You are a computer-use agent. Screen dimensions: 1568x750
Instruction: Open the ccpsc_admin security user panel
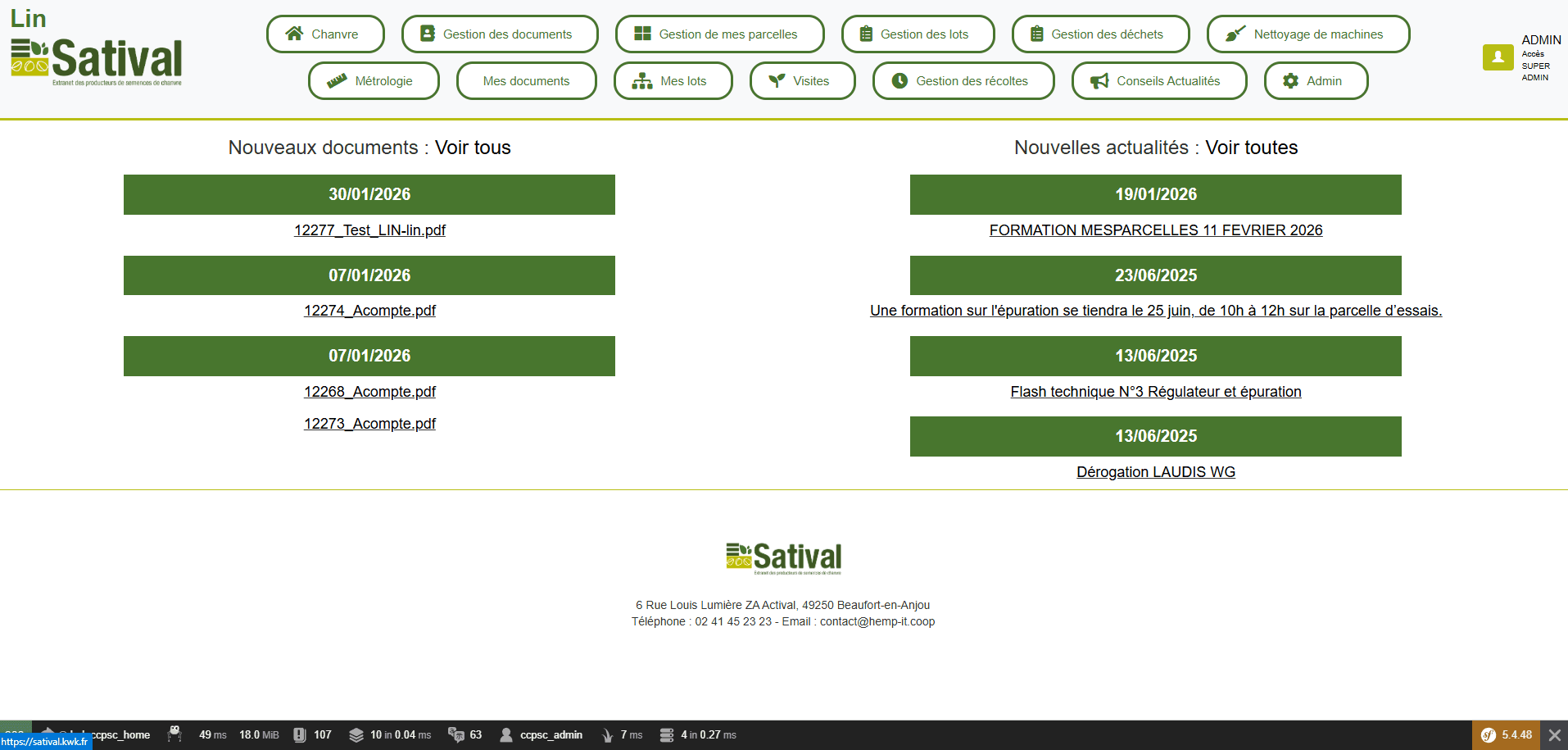(542, 735)
